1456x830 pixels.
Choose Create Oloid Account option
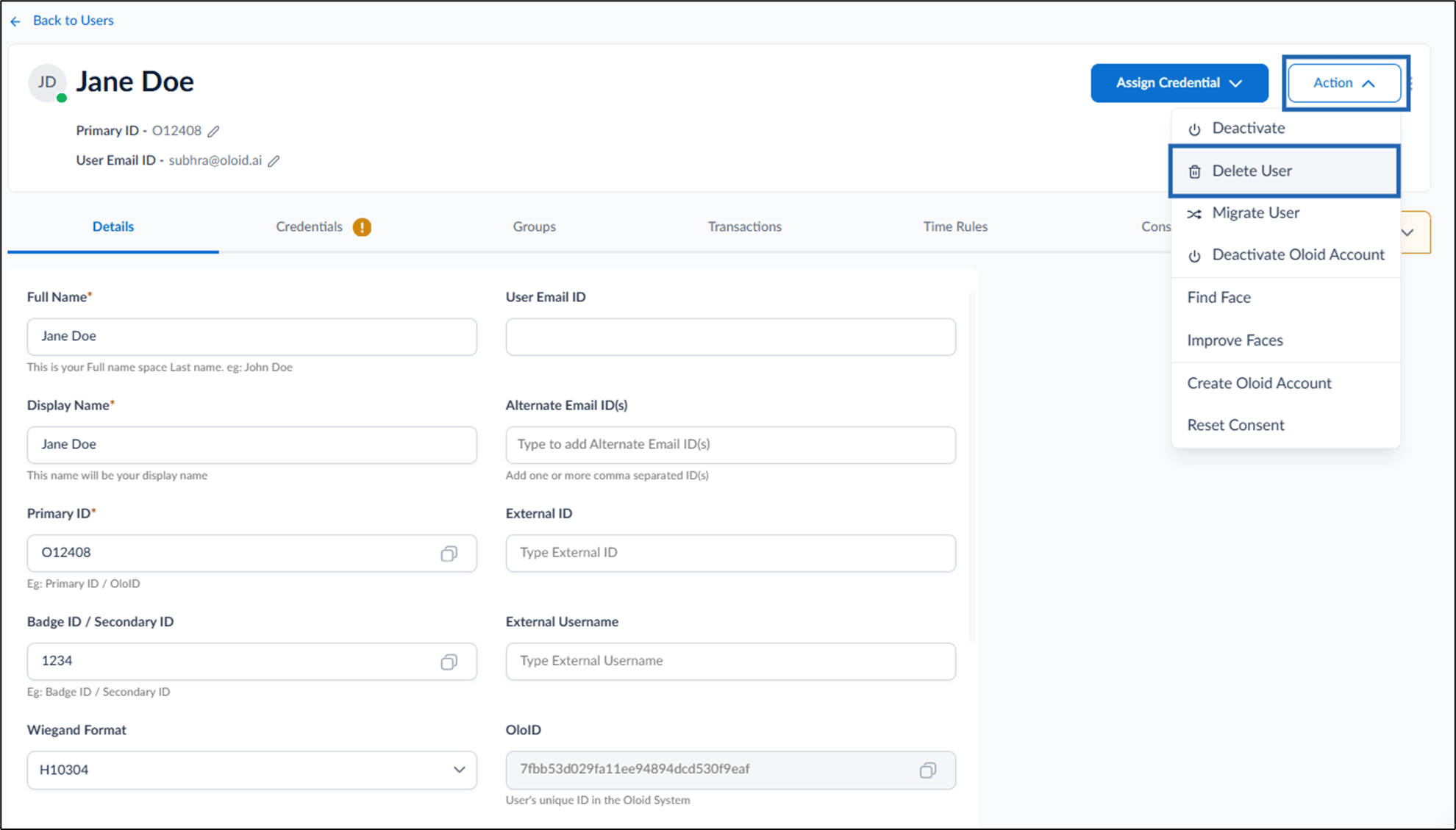tap(1285, 383)
